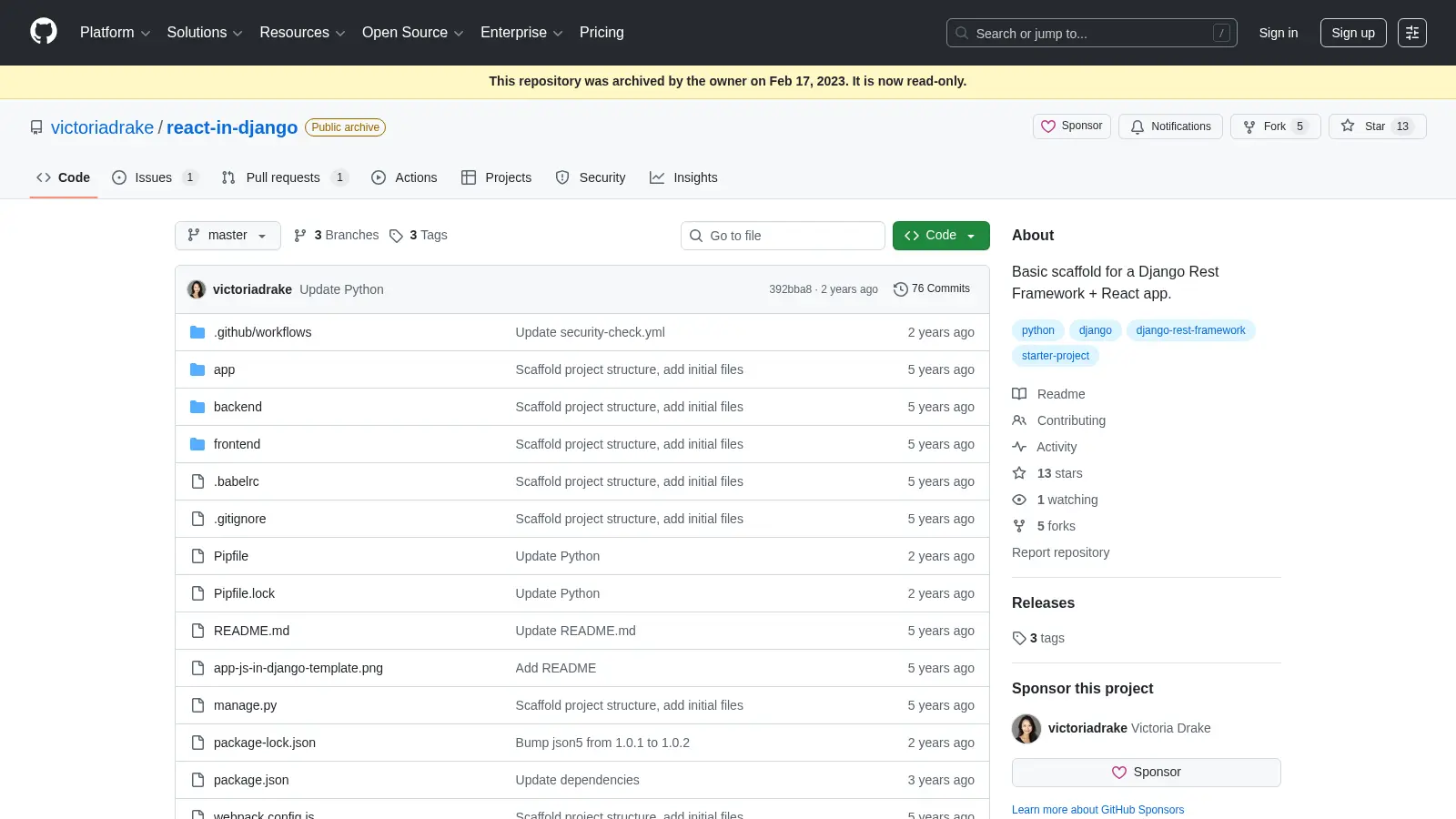Click the Contributing people icon
This screenshot has height=819, width=1456.
click(1019, 420)
